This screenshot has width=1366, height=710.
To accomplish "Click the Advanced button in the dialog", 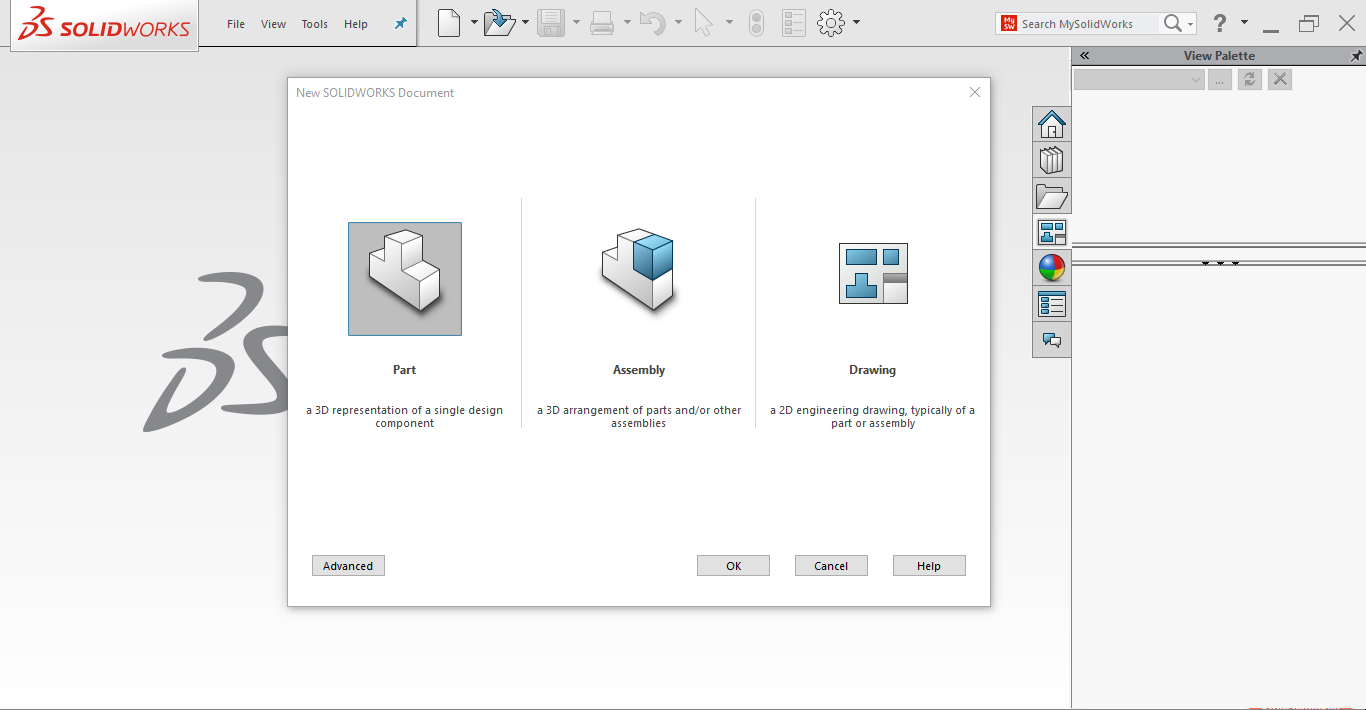I will click(348, 565).
